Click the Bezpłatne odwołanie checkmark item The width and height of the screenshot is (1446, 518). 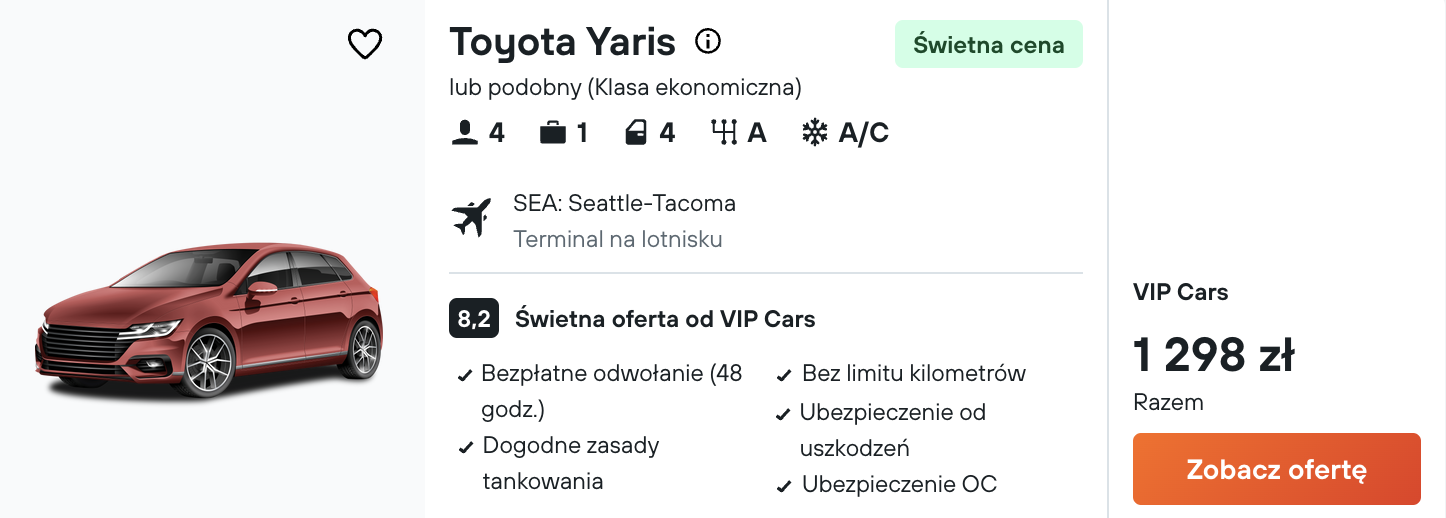pos(611,374)
